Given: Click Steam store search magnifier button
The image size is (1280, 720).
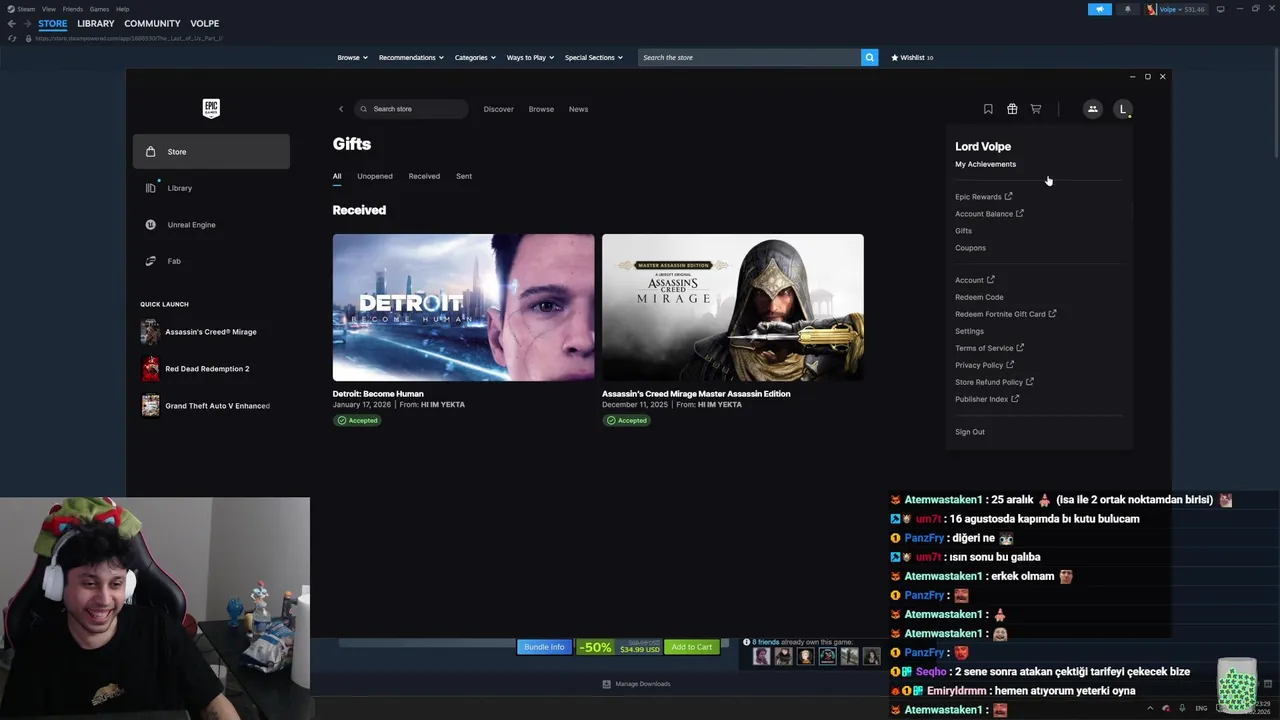Looking at the screenshot, I should [869, 57].
